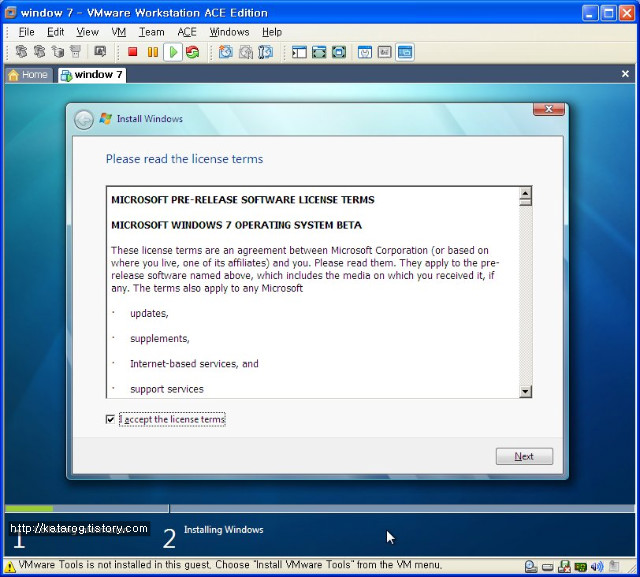640x577 pixels.
Task: Click the Revert to snapshot icon
Action: pyautogui.click(x=246, y=52)
